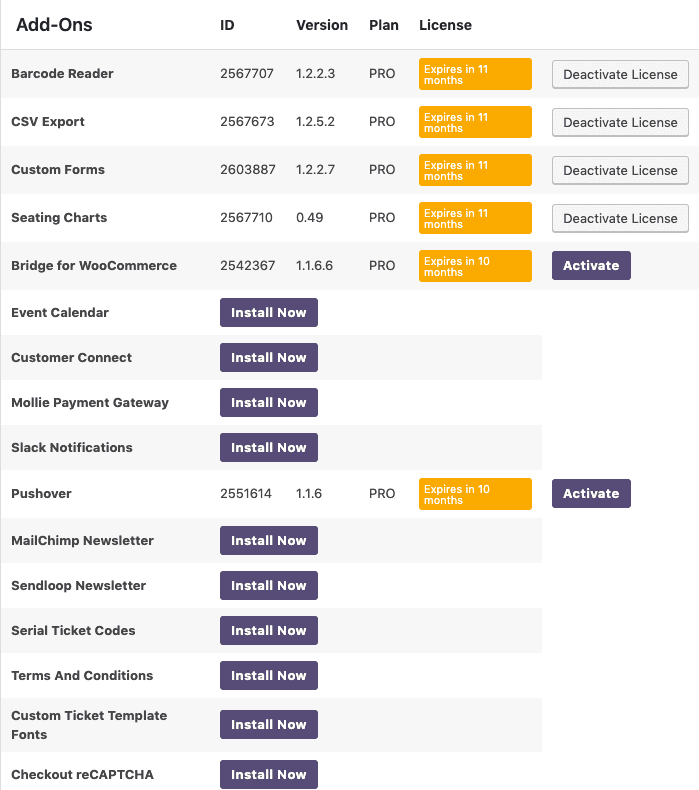Click the Barcode Reader expiry badge

[x=475, y=74]
